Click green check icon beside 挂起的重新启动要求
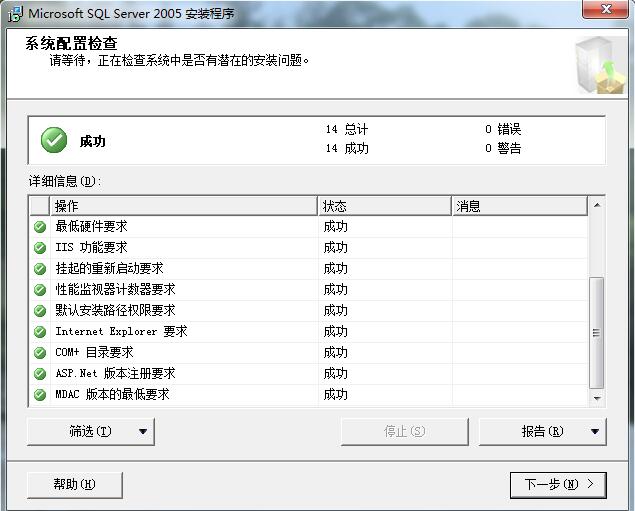Screen dimensions: 635x511 pyautogui.click(x=40, y=269)
